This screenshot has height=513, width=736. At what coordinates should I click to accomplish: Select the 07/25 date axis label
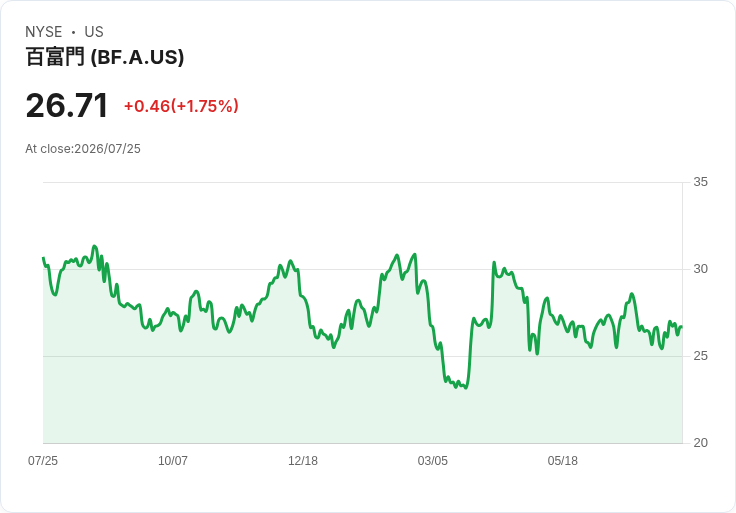(x=43, y=461)
